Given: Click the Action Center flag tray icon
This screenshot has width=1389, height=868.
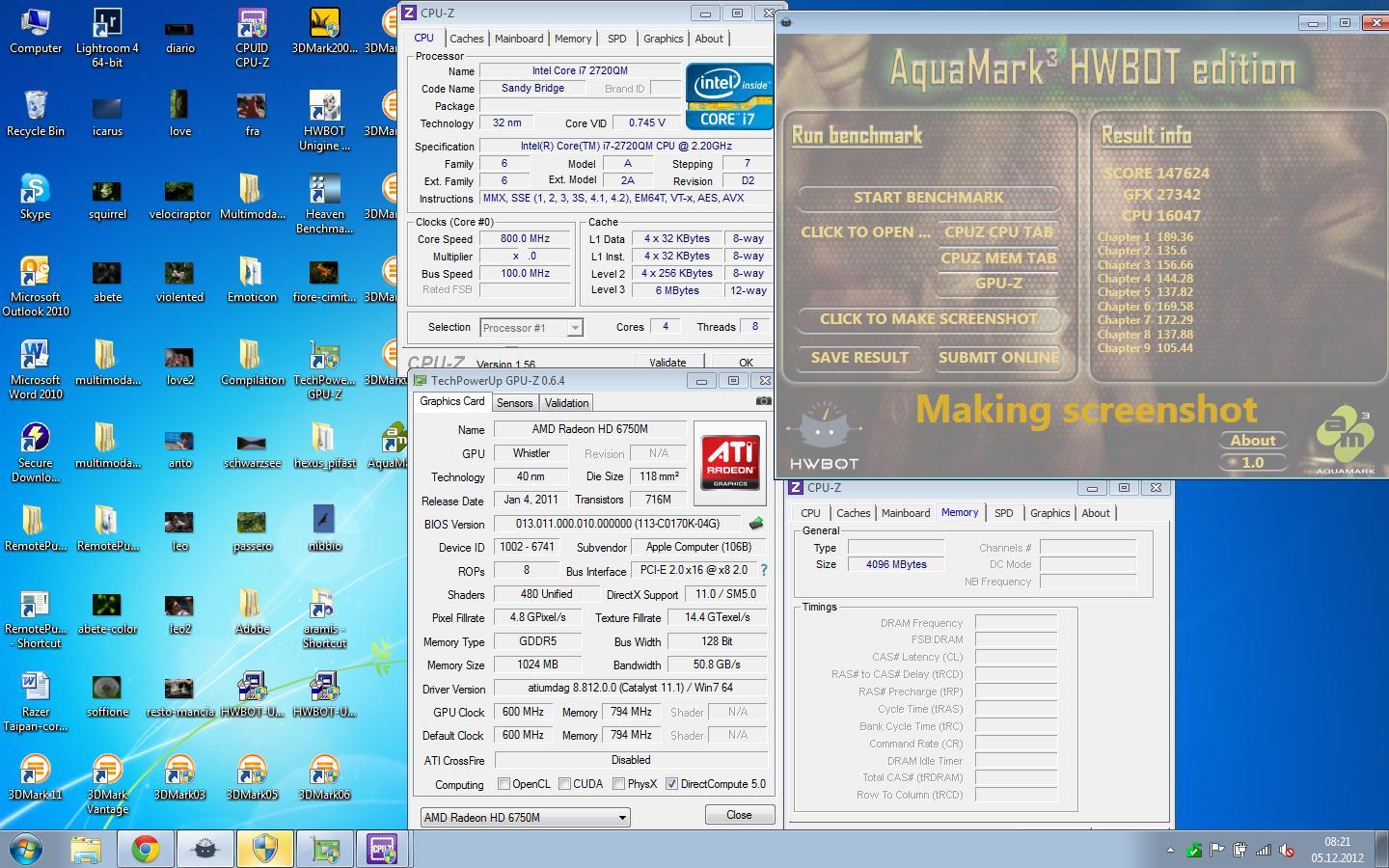Looking at the screenshot, I should (1217, 850).
